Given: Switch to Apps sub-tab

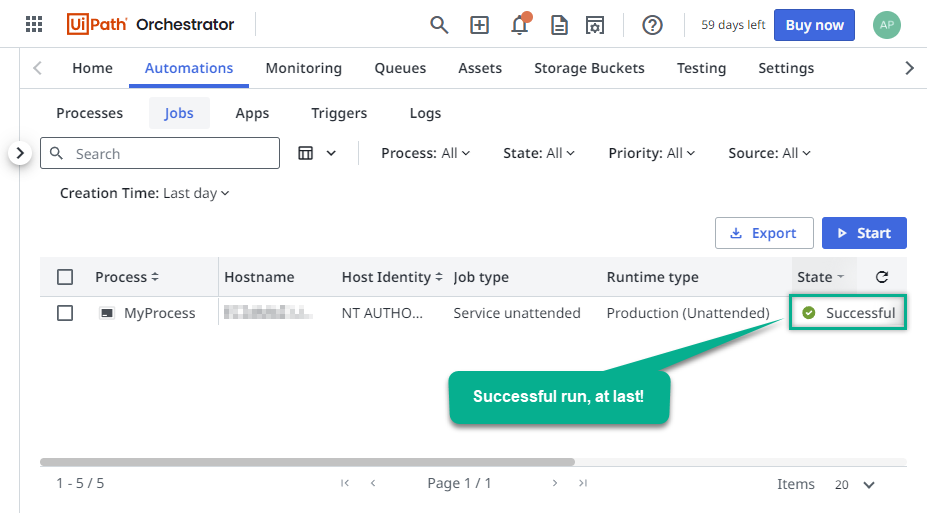Looking at the screenshot, I should pyautogui.click(x=252, y=113).
